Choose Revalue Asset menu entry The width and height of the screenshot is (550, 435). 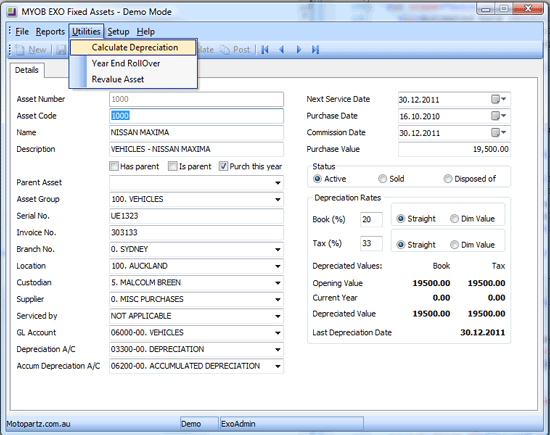click(x=133, y=79)
